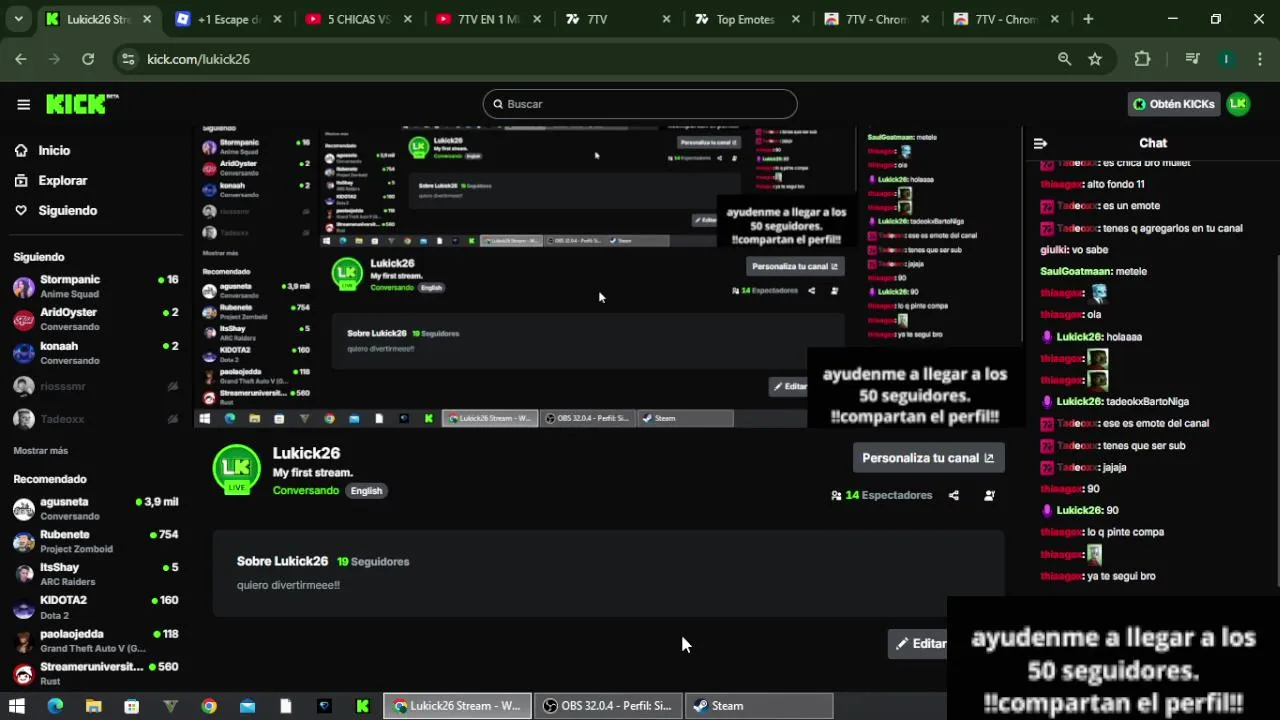Screen dimensions: 1280x720
Task: Click the English language tag
Action: [366, 491]
